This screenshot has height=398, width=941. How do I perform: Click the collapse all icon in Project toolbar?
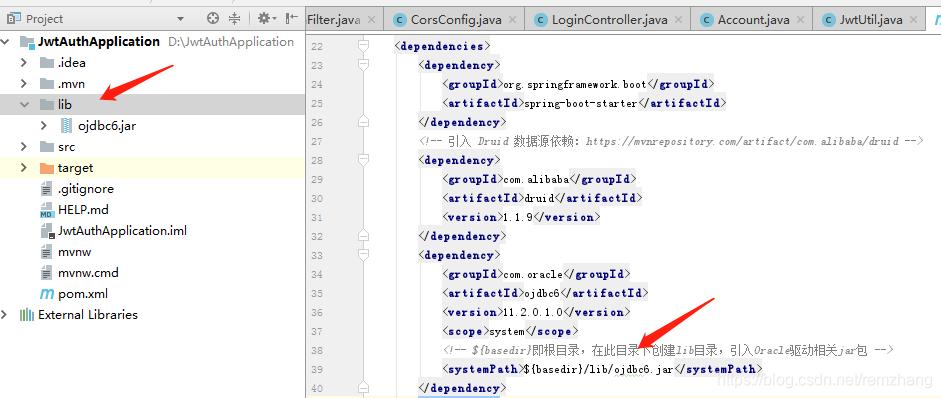(x=235, y=19)
